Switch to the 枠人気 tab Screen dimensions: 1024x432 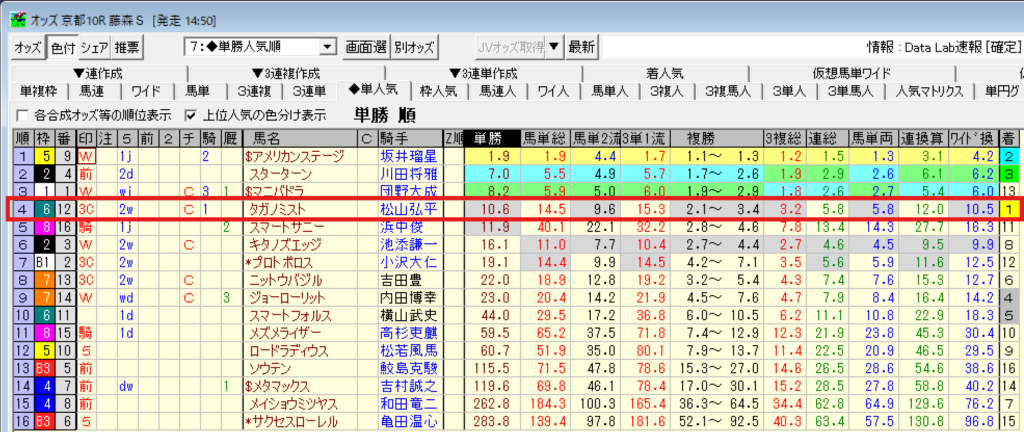[x=438, y=91]
